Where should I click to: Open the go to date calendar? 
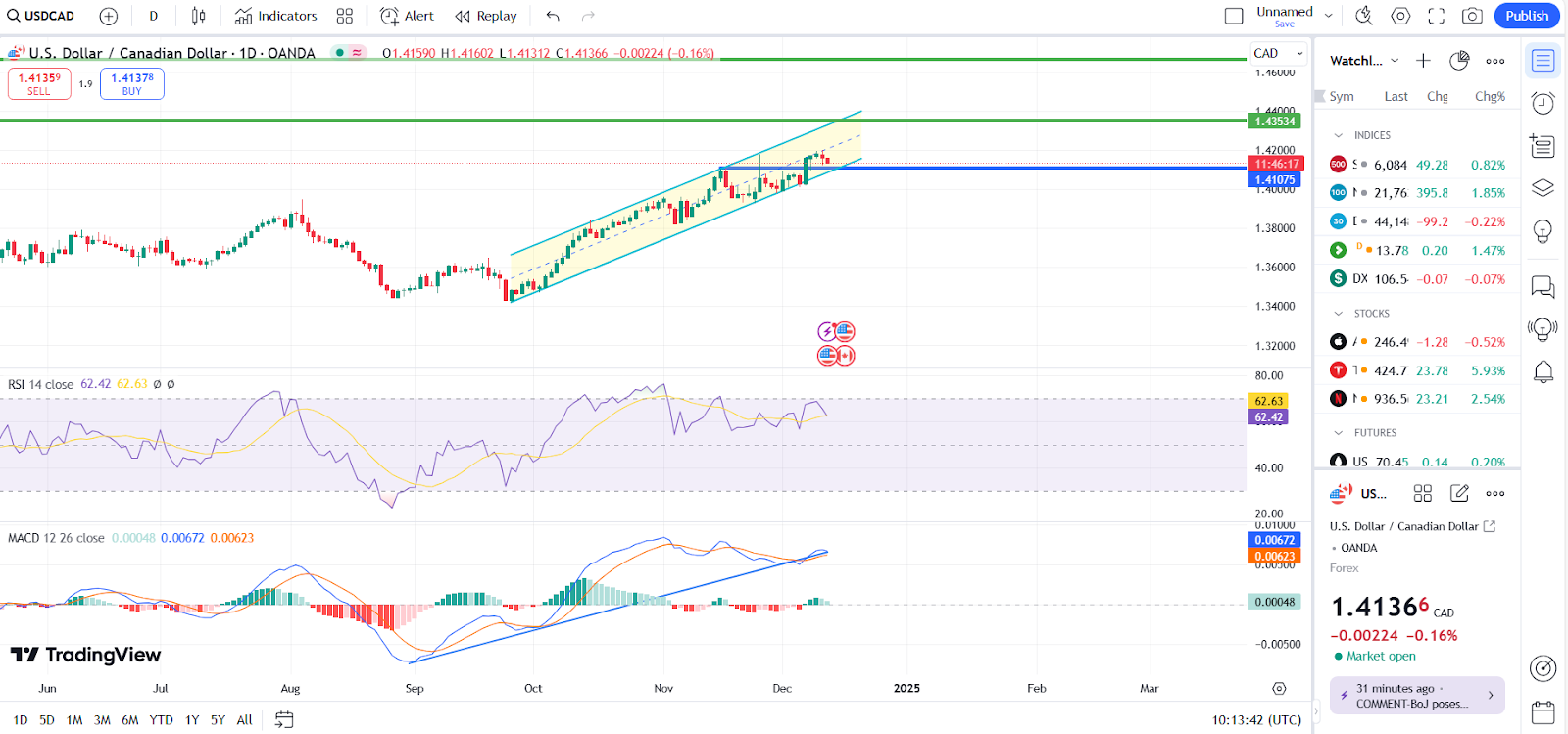(x=284, y=720)
